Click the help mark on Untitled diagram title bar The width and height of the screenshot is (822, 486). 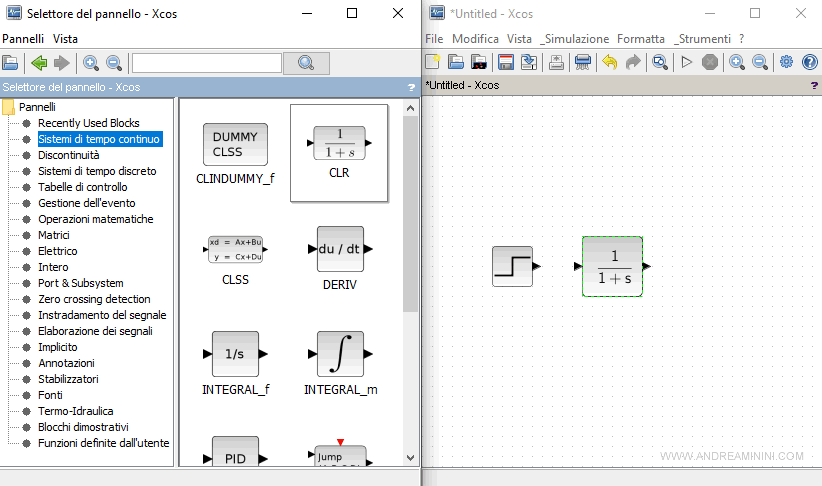(814, 85)
